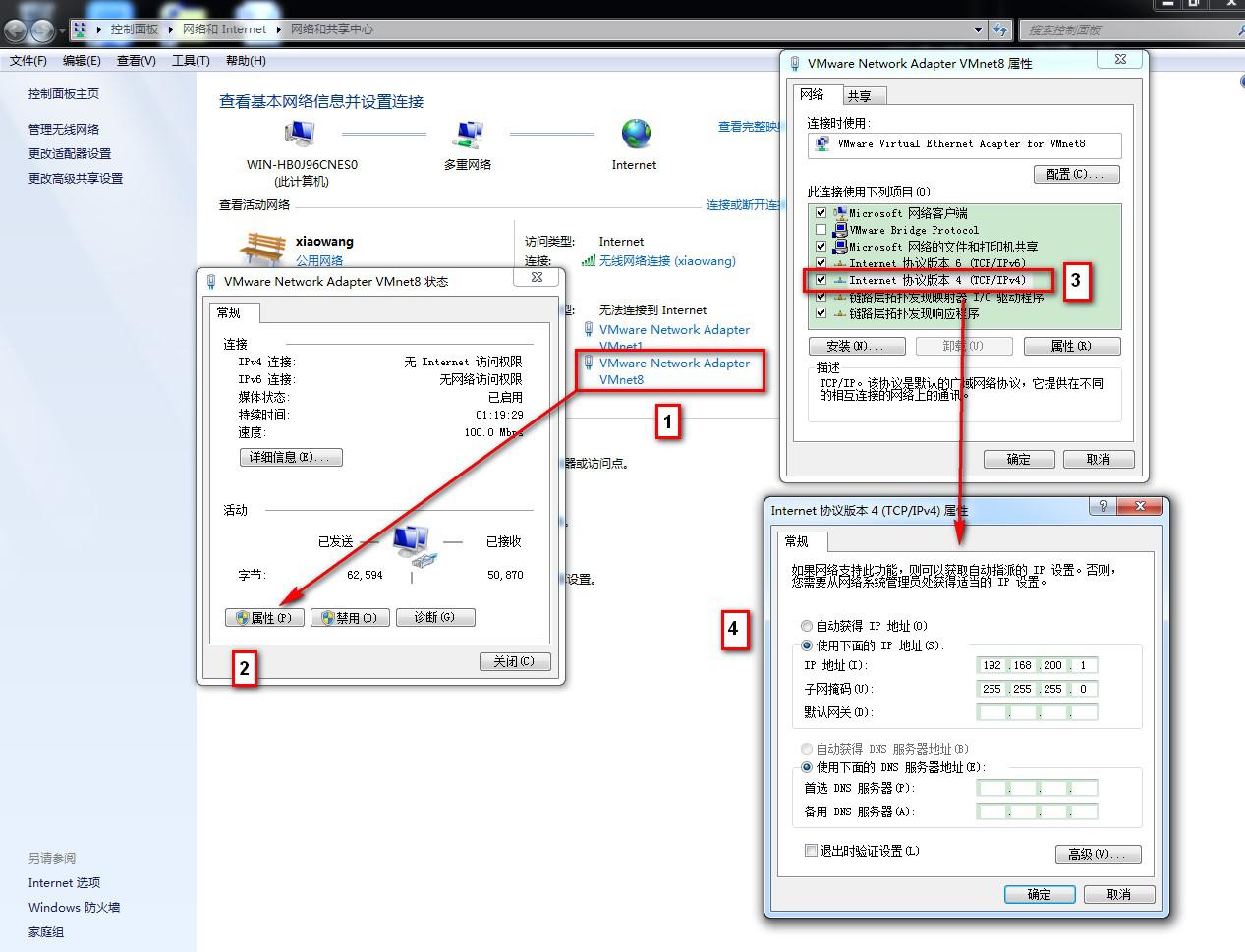Select the 自动获得 IP 地址(O) radio button
Screen dimensions: 1245x952
807,626
